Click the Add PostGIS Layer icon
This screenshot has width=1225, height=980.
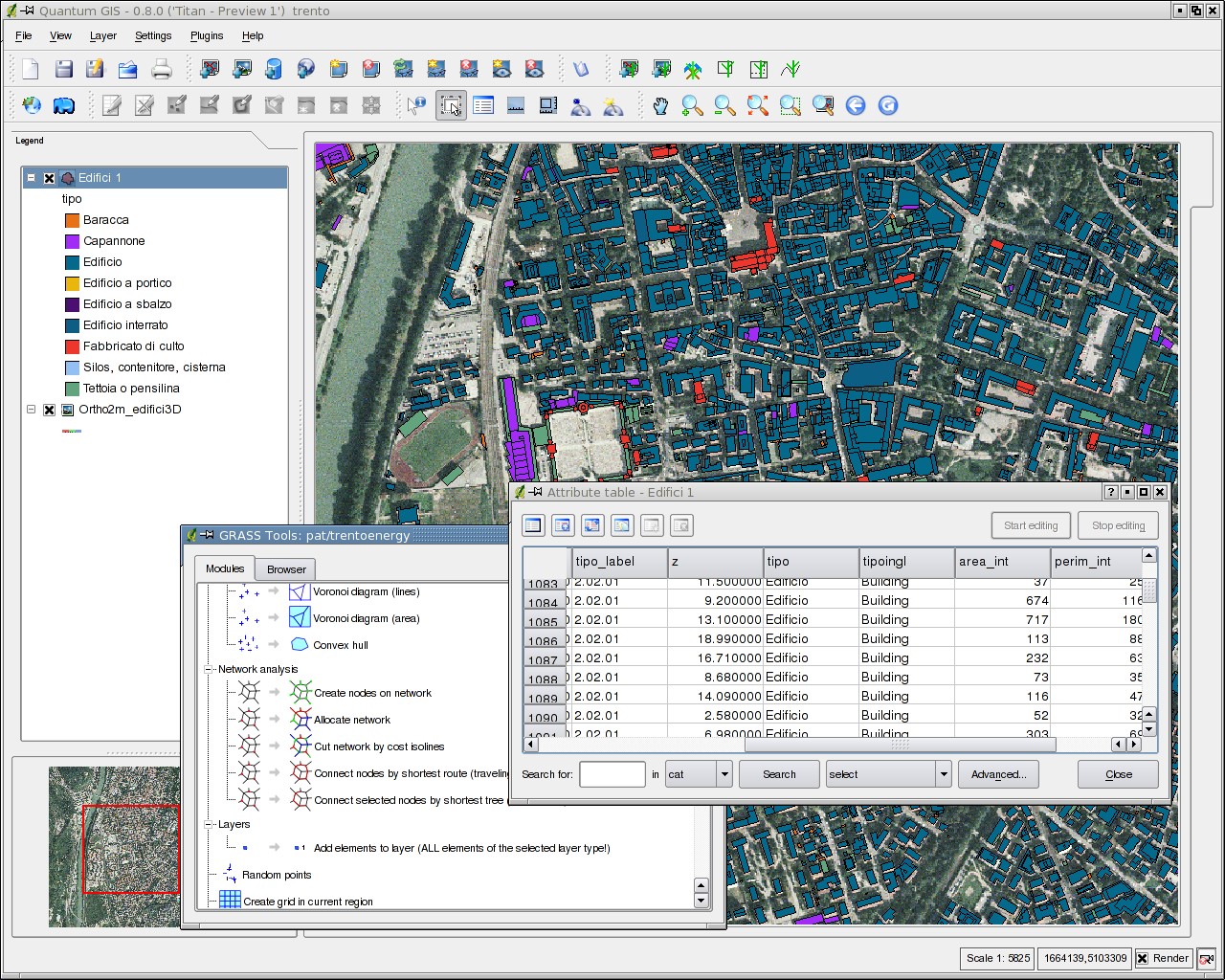tap(274, 69)
